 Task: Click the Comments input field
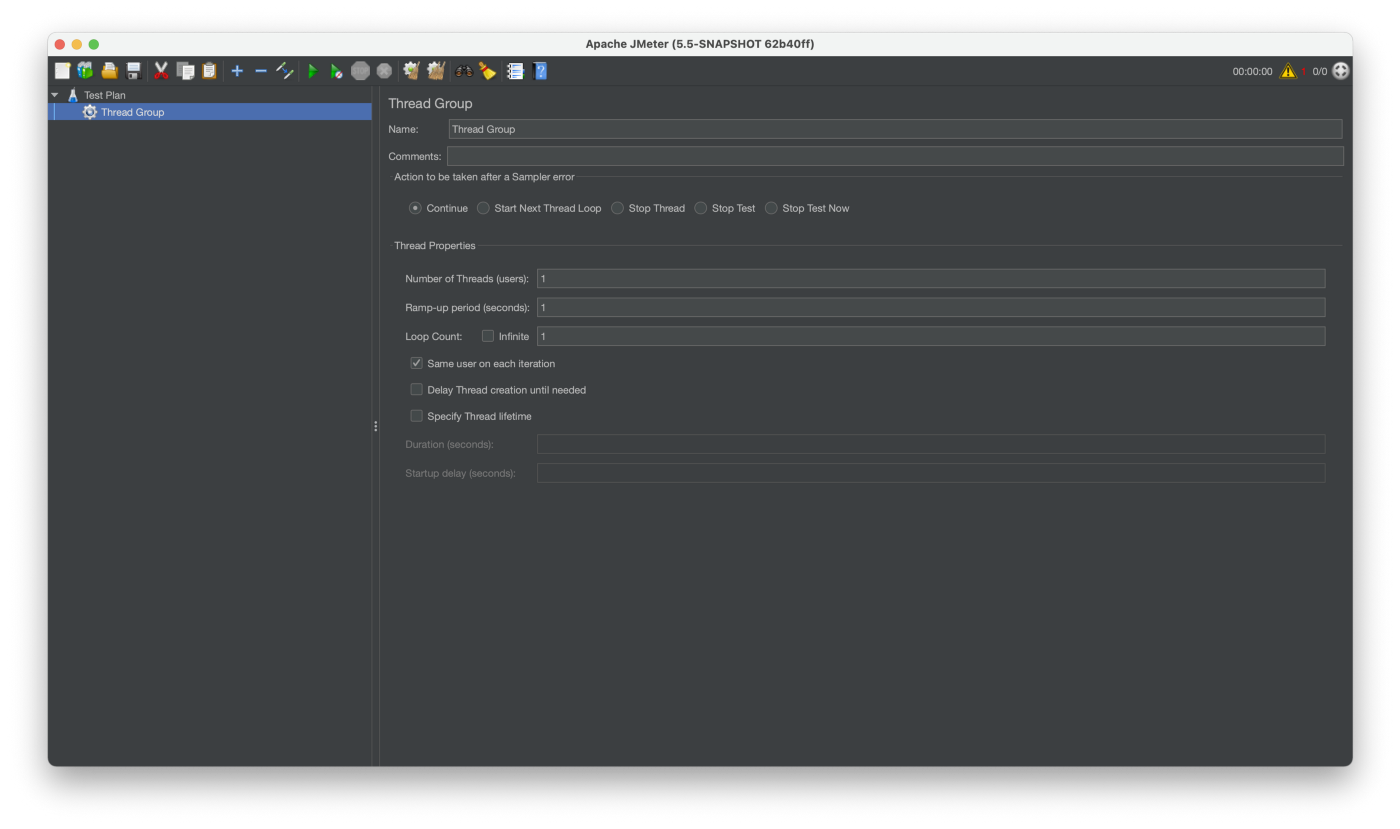coord(895,156)
